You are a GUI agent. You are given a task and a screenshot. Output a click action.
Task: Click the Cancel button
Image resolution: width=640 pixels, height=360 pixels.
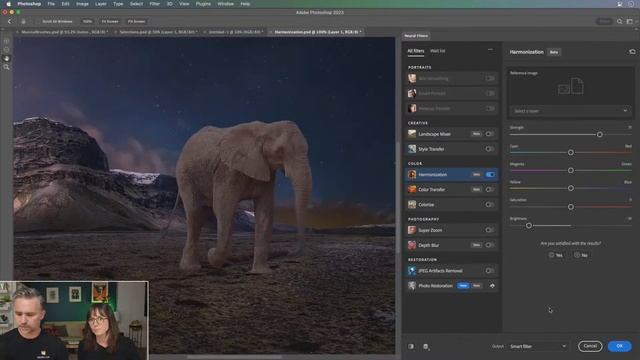click(x=590, y=346)
